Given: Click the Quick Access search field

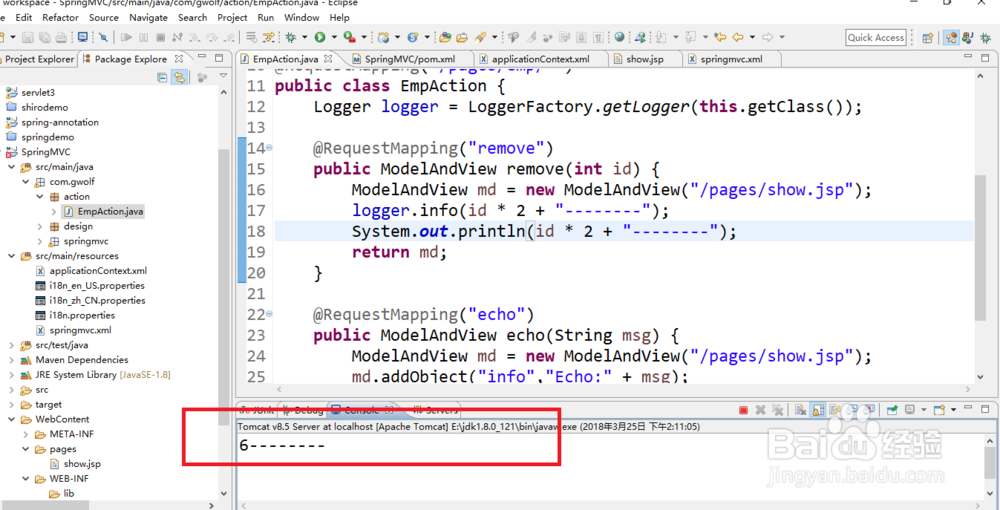Looking at the screenshot, I should (876, 38).
